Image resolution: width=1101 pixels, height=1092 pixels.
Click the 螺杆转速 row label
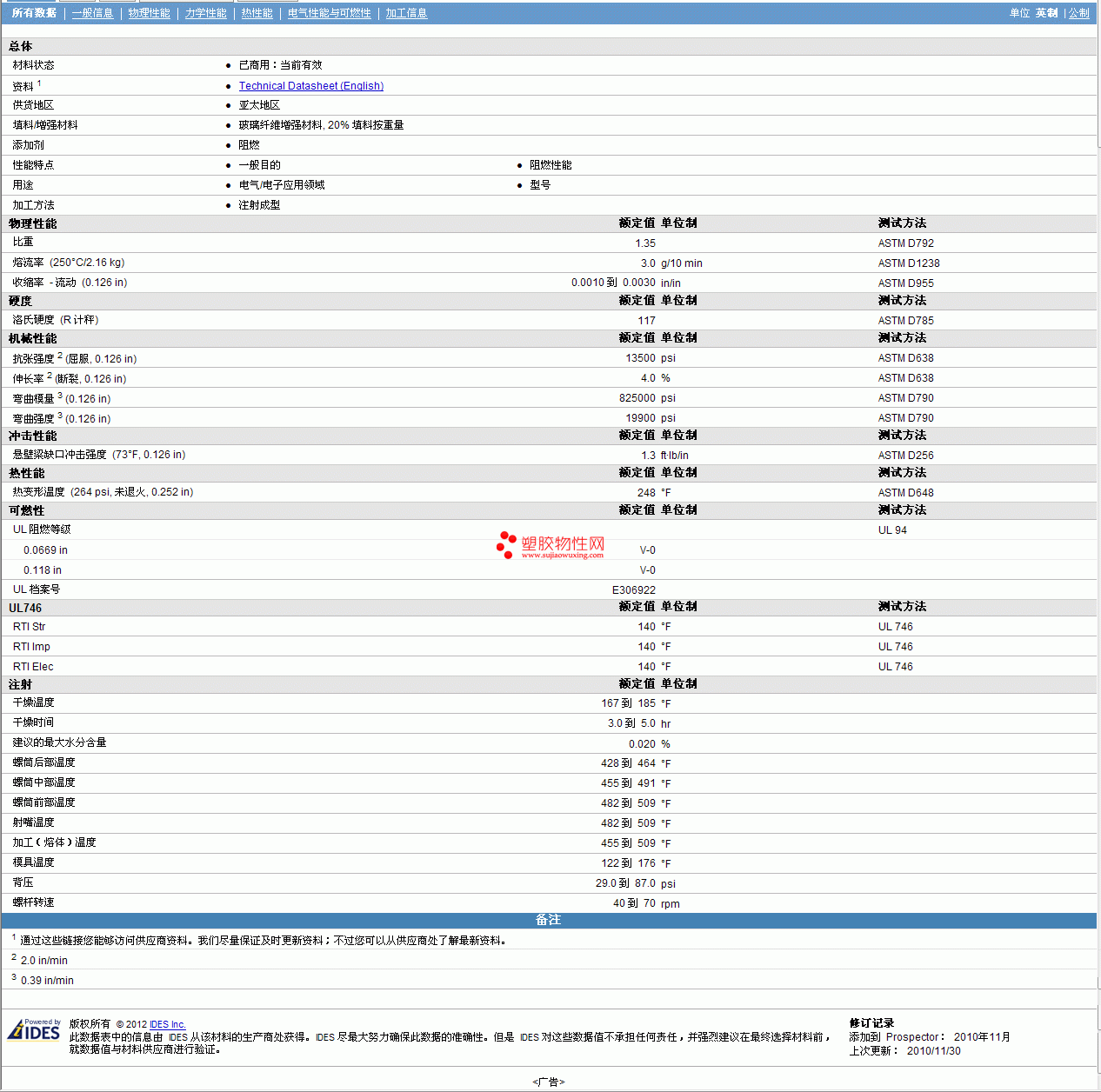(34, 902)
